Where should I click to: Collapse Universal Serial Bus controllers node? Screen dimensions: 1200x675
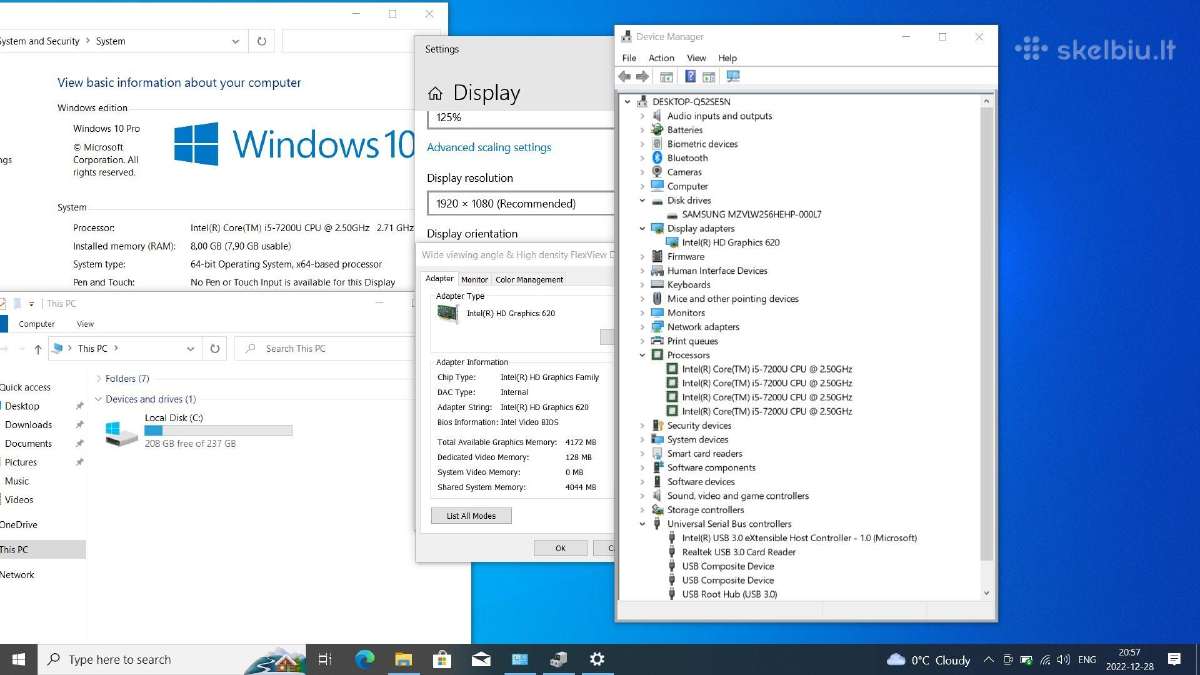point(643,524)
